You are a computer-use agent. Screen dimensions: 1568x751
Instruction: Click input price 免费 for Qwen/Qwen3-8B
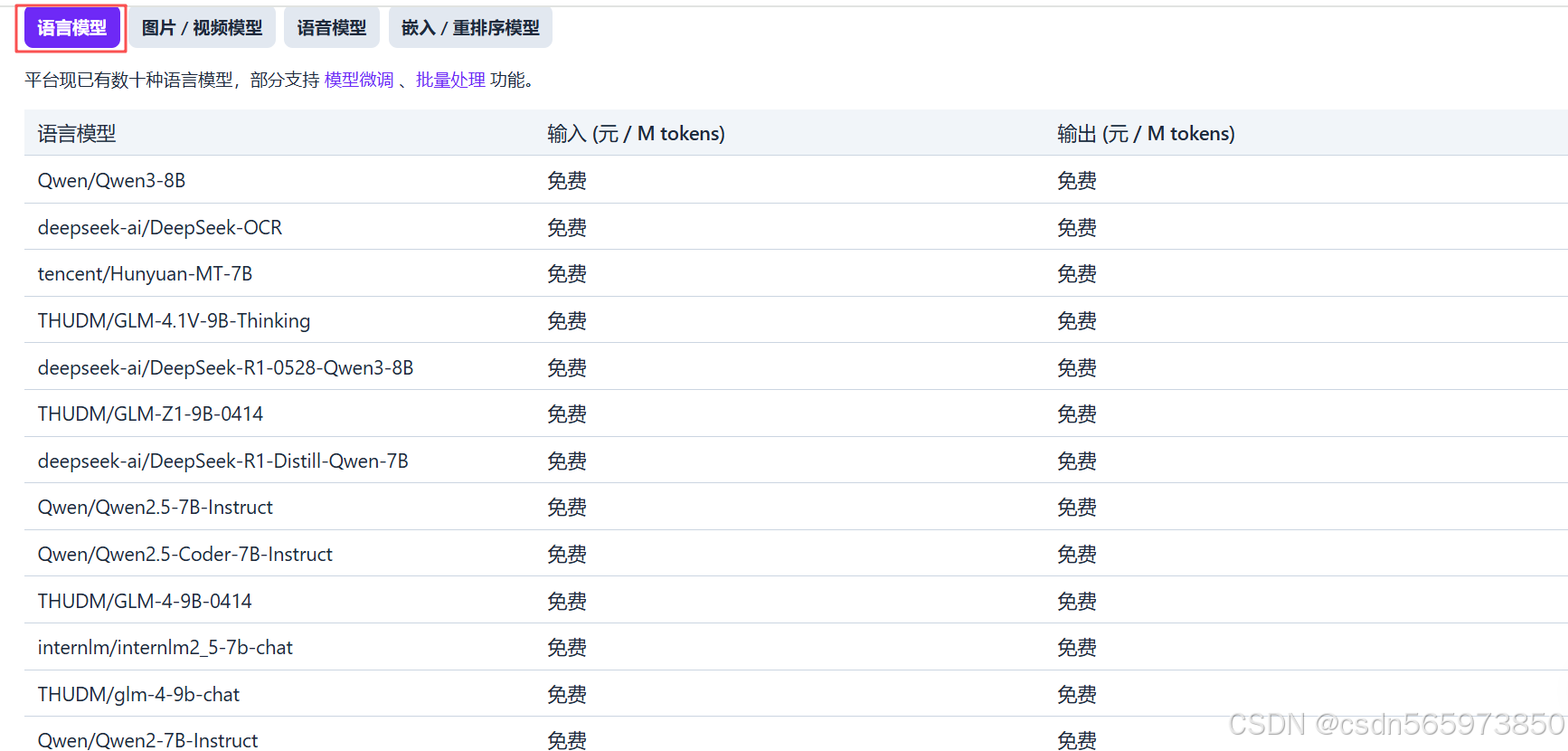click(x=567, y=180)
